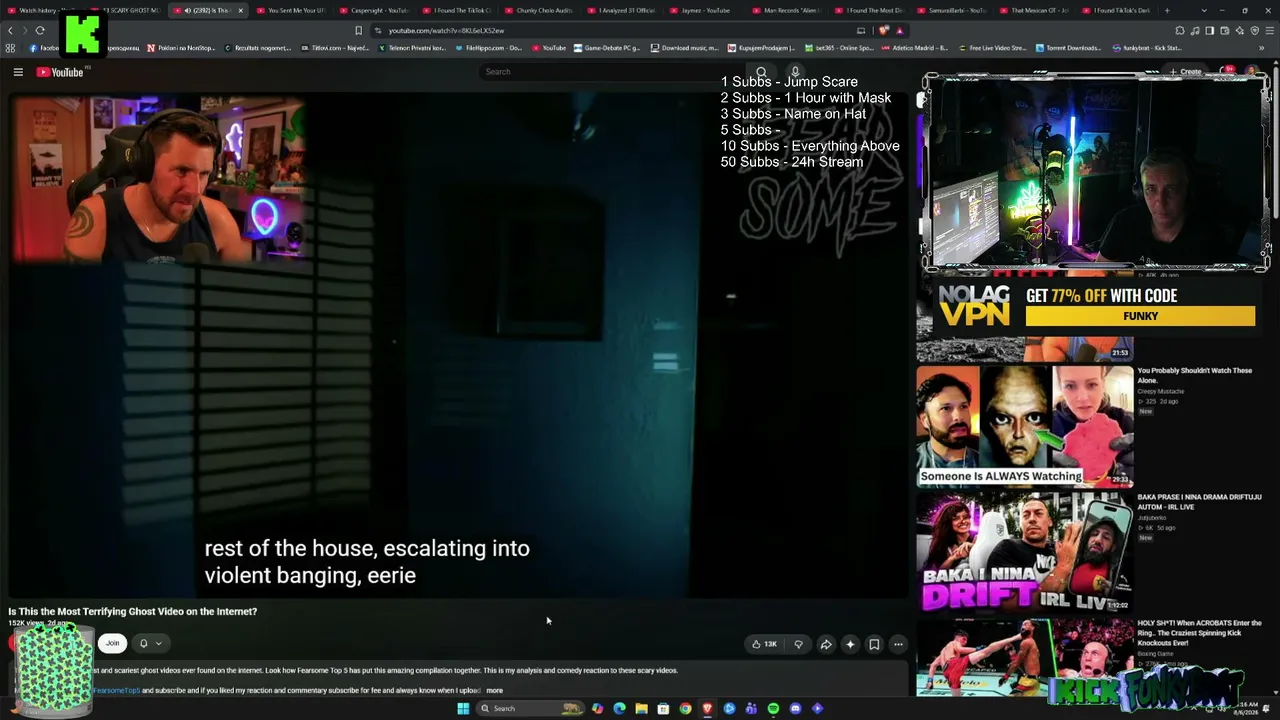Open a new browser tab
1280x720 pixels.
tap(1167, 10)
